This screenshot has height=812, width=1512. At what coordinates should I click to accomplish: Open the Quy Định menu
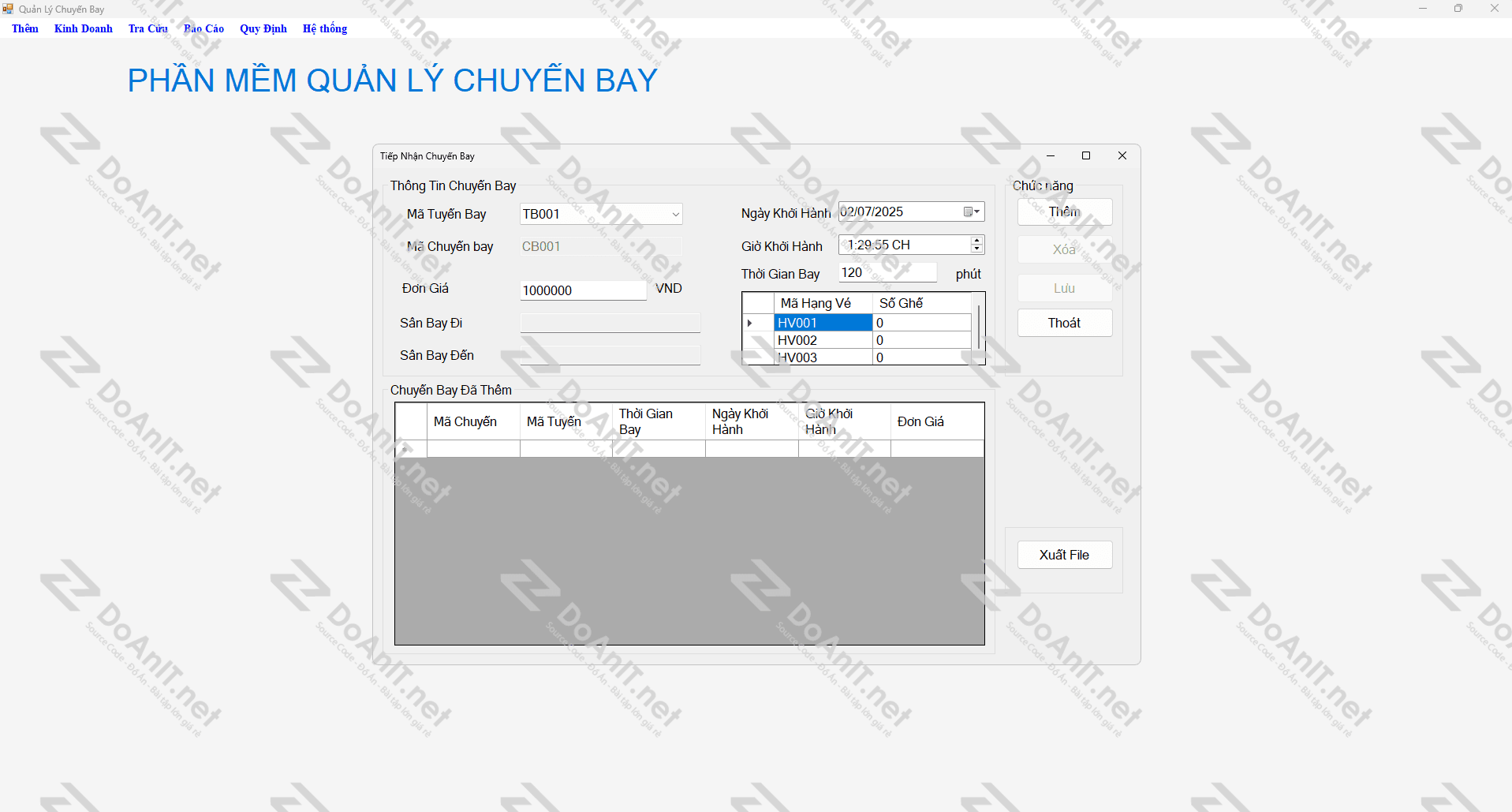click(263, 28)
